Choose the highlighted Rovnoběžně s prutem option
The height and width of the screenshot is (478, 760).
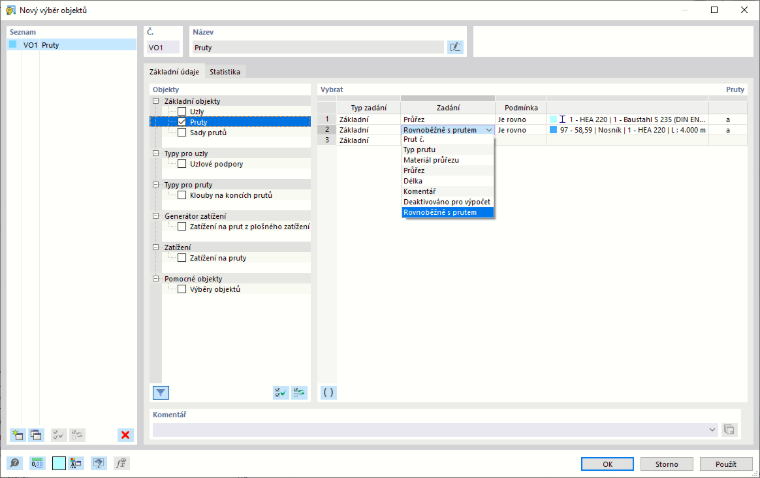tap(448, 212)
